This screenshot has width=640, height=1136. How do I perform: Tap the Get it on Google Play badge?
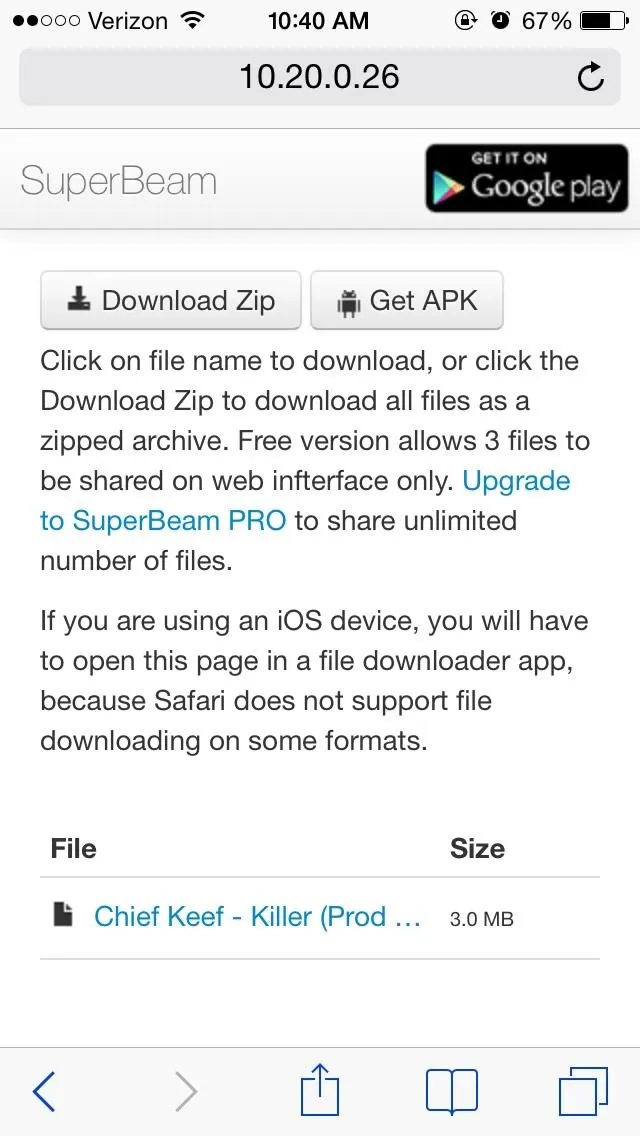[x=527, y=178]
